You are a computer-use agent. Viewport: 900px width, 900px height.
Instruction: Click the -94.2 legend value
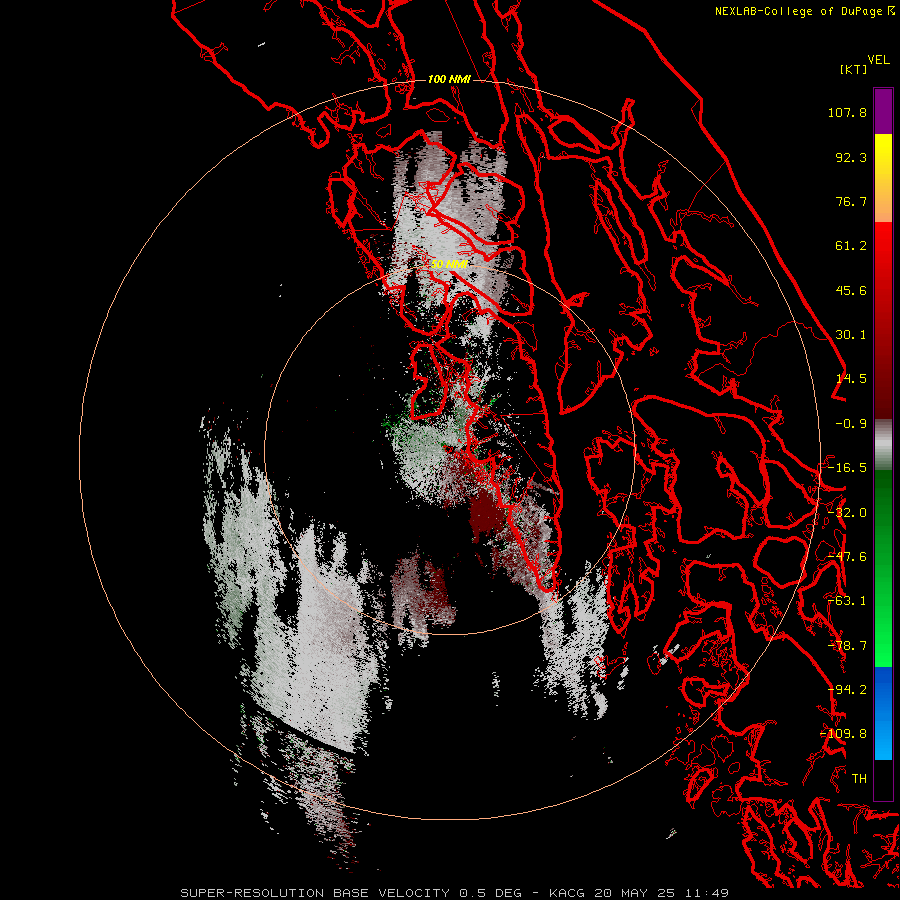[x=847, y=690]
